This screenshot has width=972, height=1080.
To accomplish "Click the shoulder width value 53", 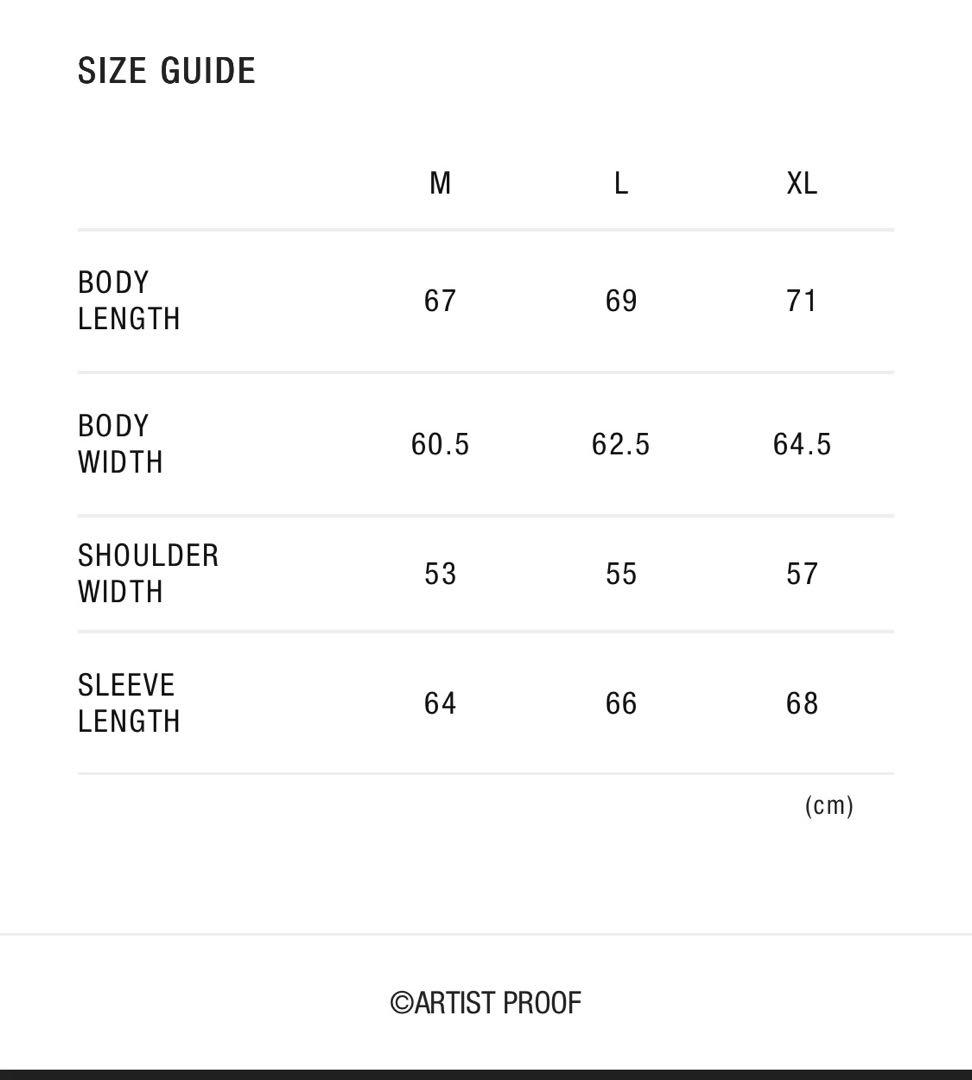I will [440, 574].
